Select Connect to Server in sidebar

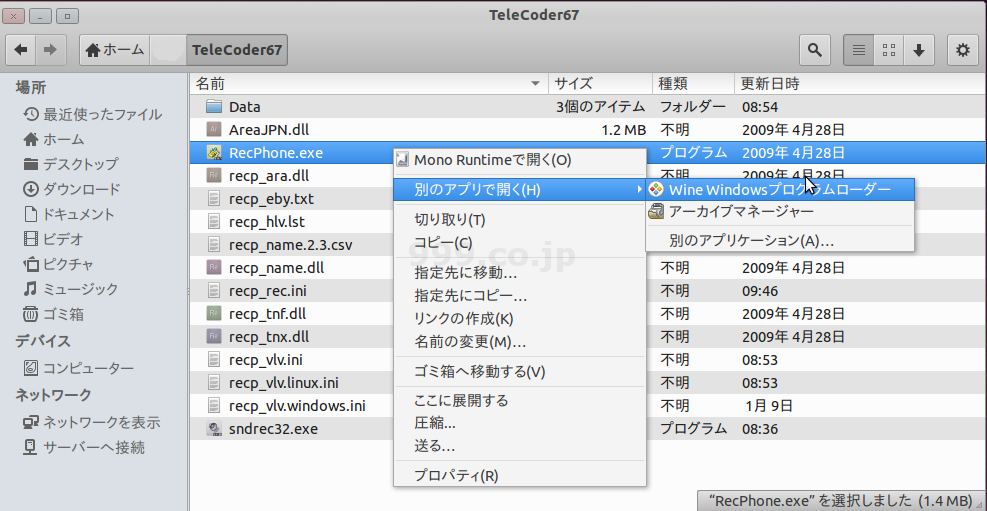[84, 448]
